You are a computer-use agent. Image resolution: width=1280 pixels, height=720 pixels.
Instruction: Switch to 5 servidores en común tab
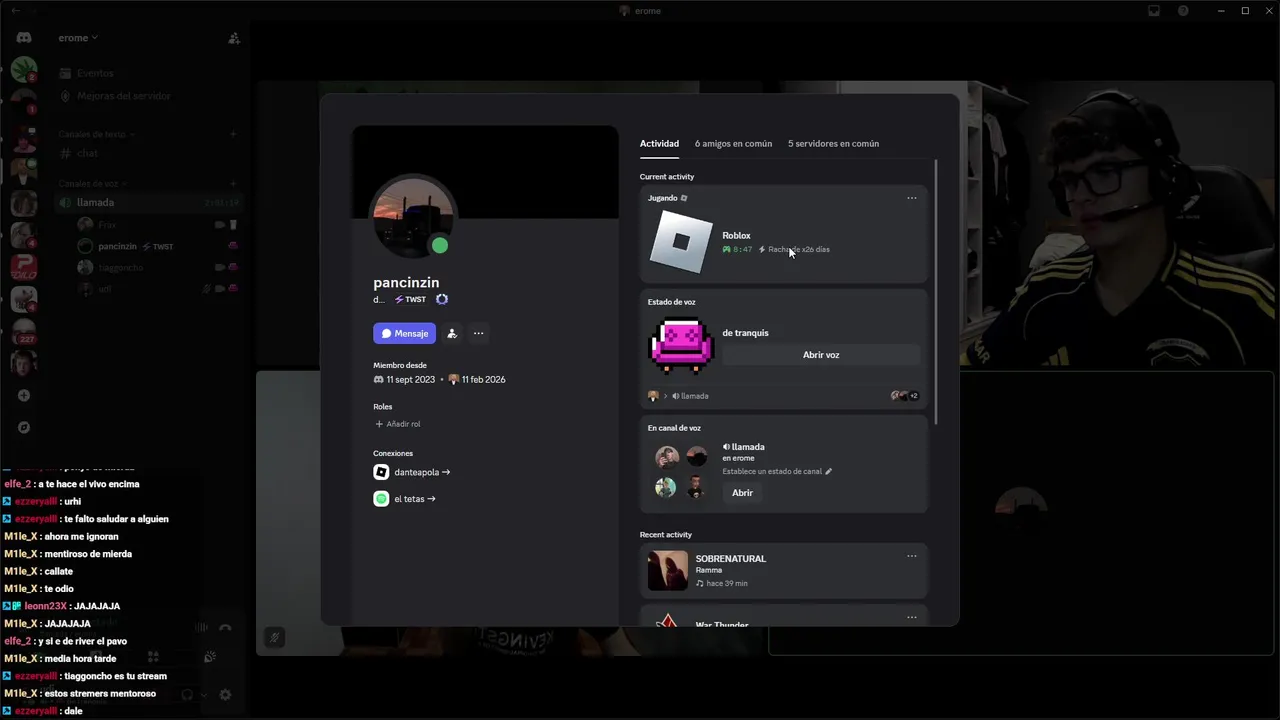coord(833,143)
